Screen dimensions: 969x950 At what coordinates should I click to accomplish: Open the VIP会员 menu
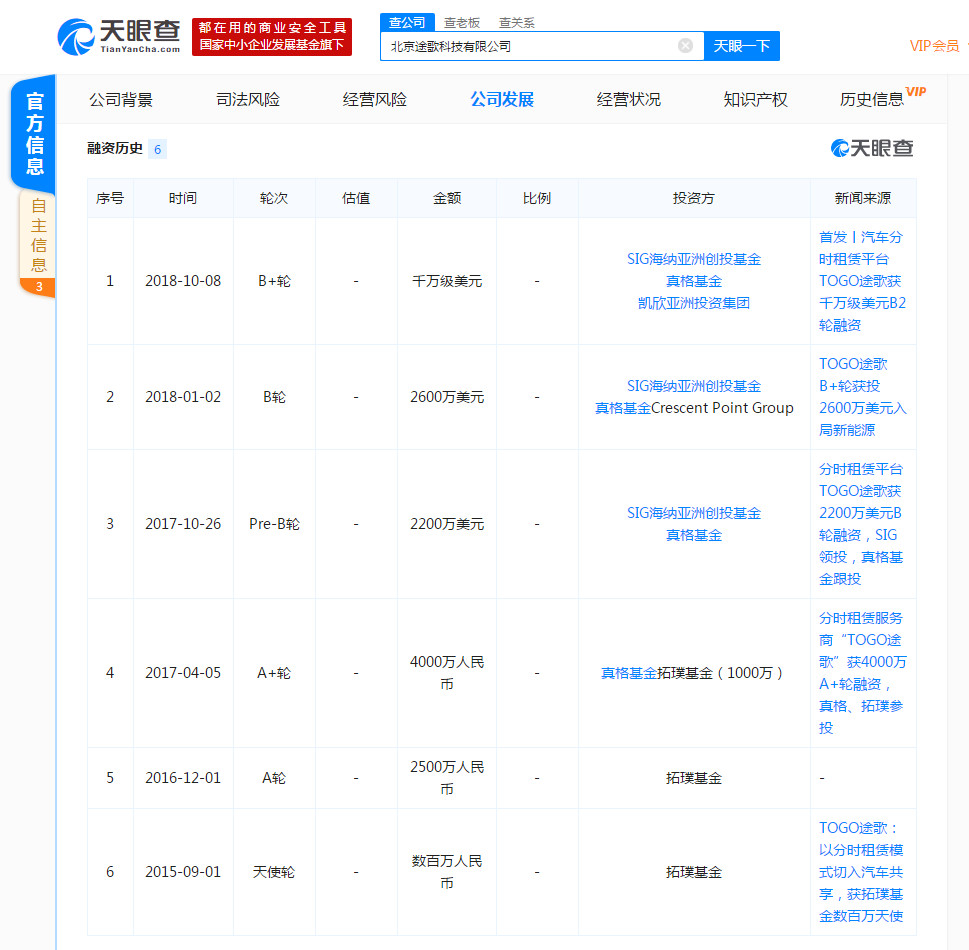(935, 46)
